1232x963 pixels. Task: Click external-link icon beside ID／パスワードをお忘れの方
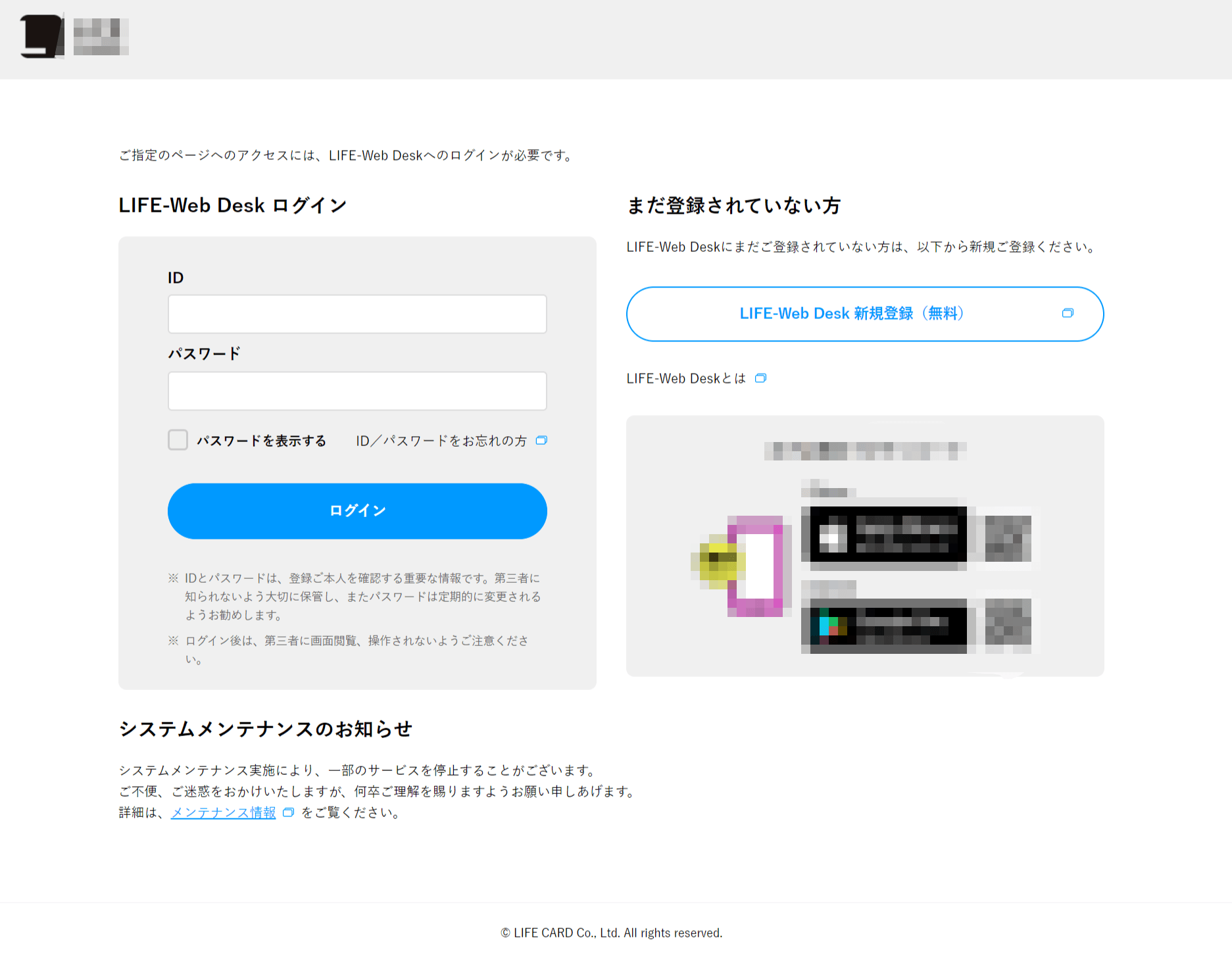pos(541,440)
